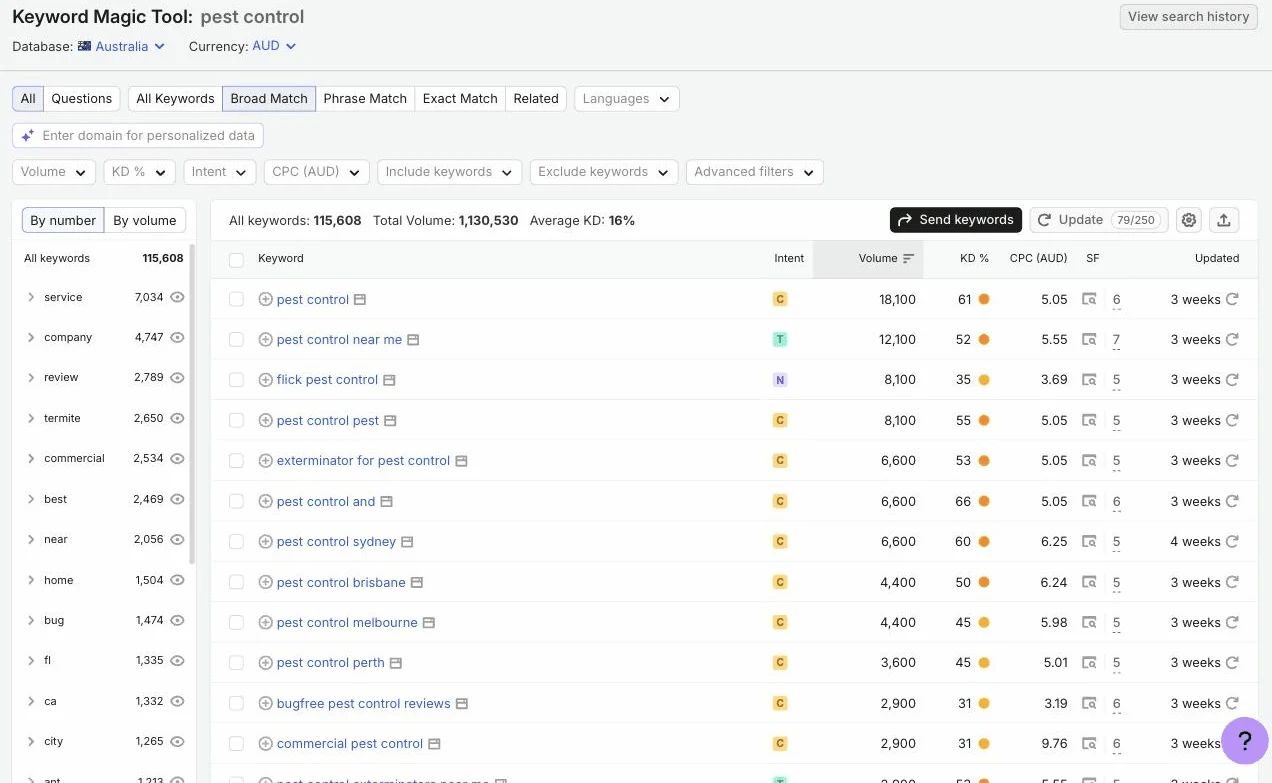Switch to the Questions tab

[82, 99]
